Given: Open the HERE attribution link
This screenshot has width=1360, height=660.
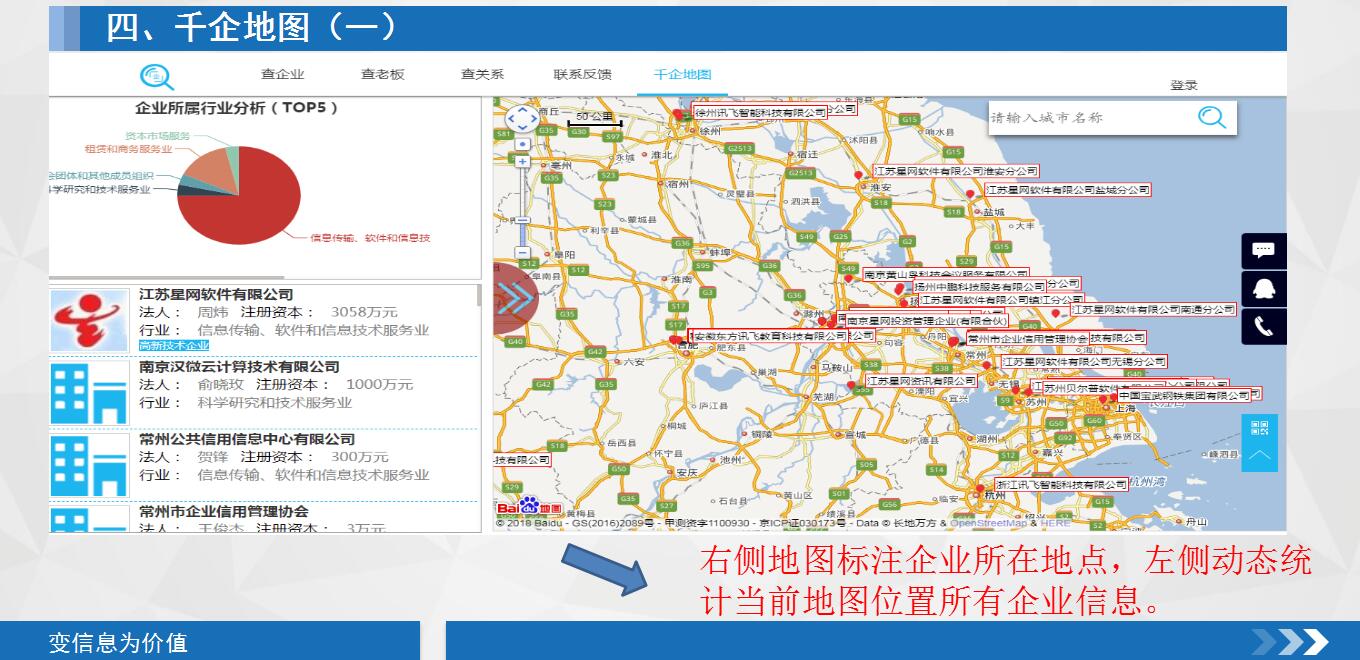Looking at the screenshot, I should point(1055,523).
